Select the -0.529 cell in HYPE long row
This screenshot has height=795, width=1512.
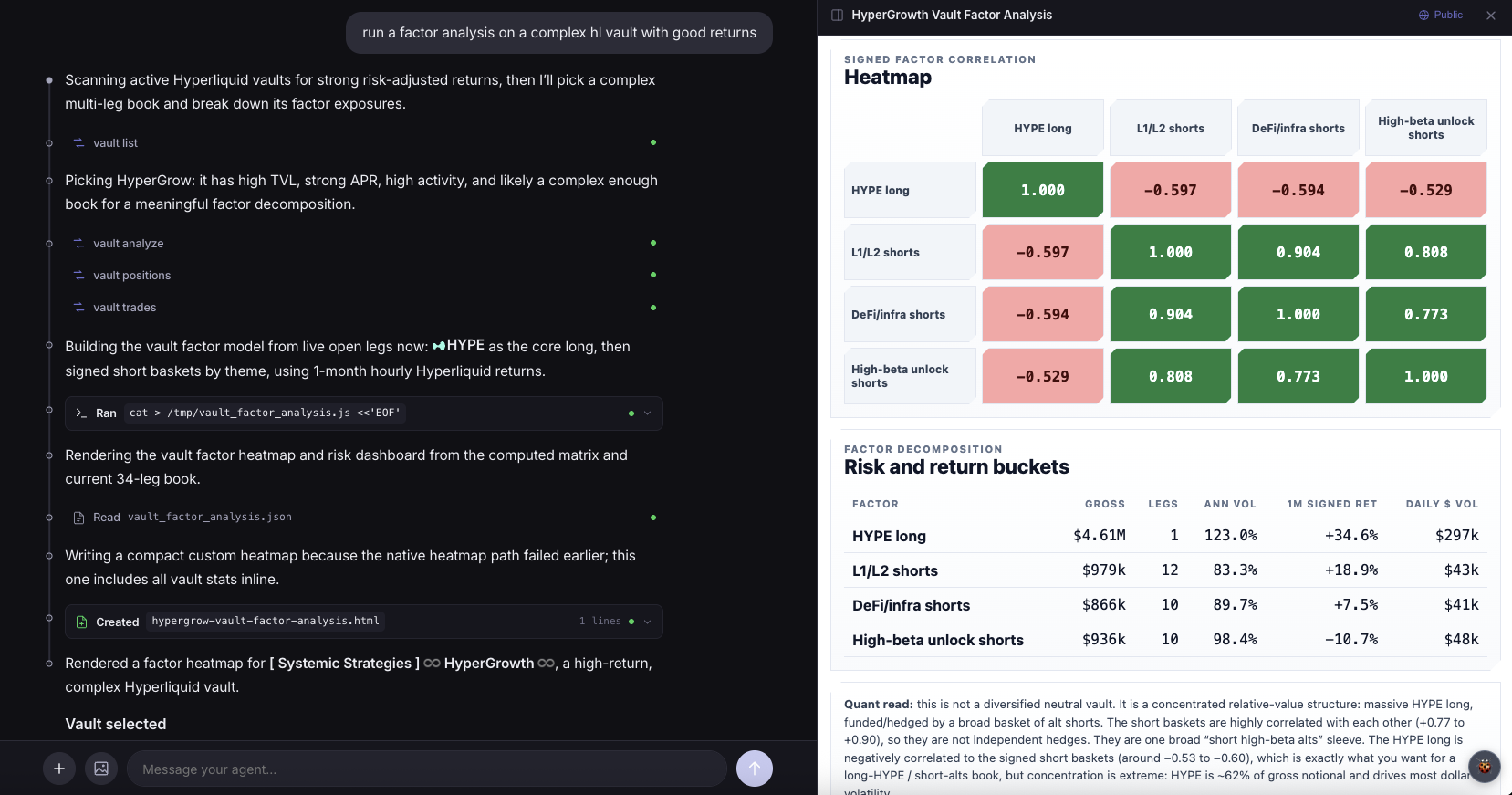coord(1426,191)
